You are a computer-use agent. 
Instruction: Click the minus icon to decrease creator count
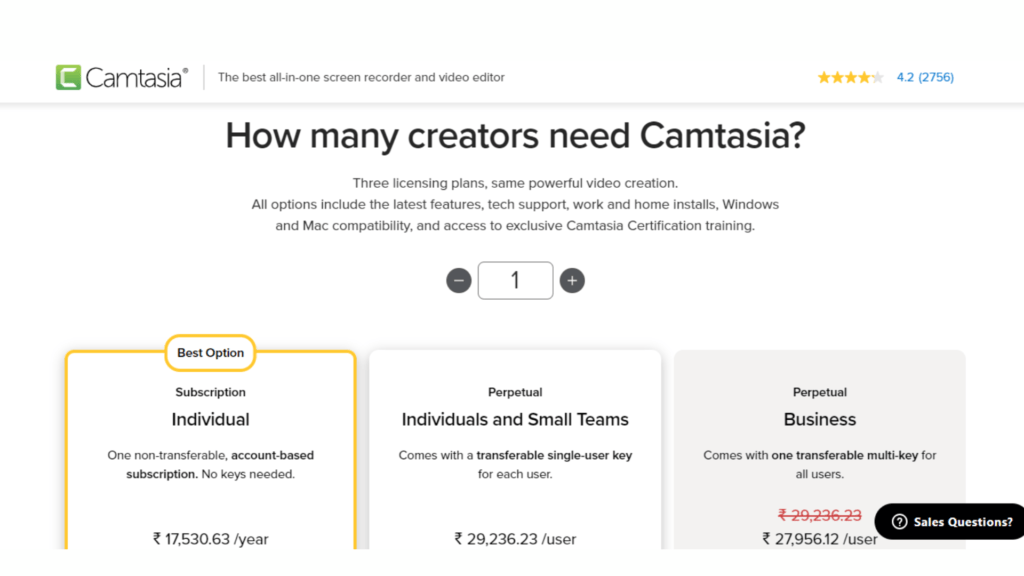459,280
